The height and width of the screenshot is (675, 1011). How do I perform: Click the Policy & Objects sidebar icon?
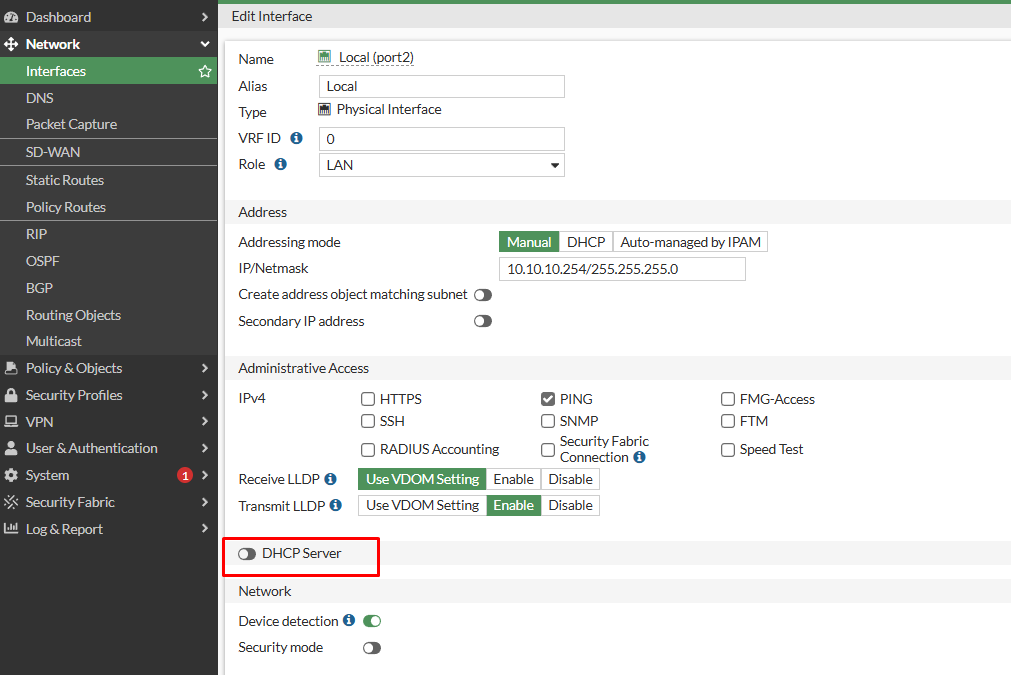[x=11, y=368]
